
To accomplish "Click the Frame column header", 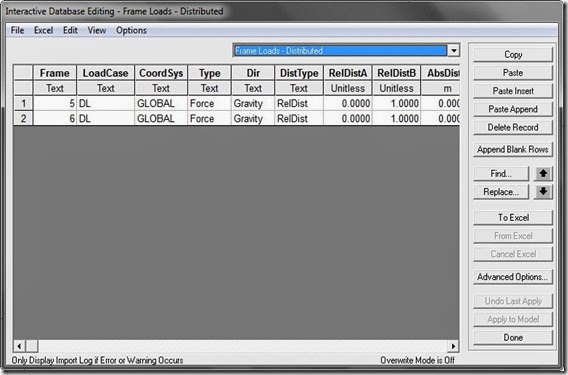I will coord(55,73).
